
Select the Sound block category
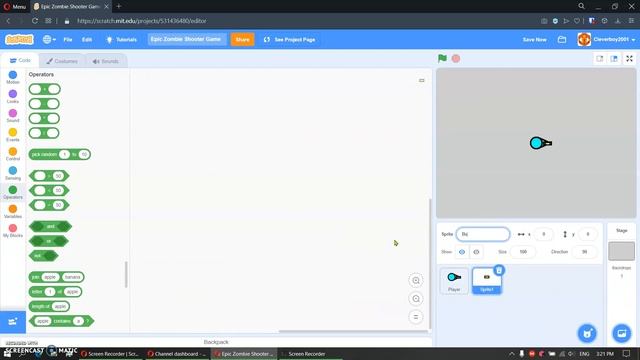pyautogui.click(x=13, y=116)
